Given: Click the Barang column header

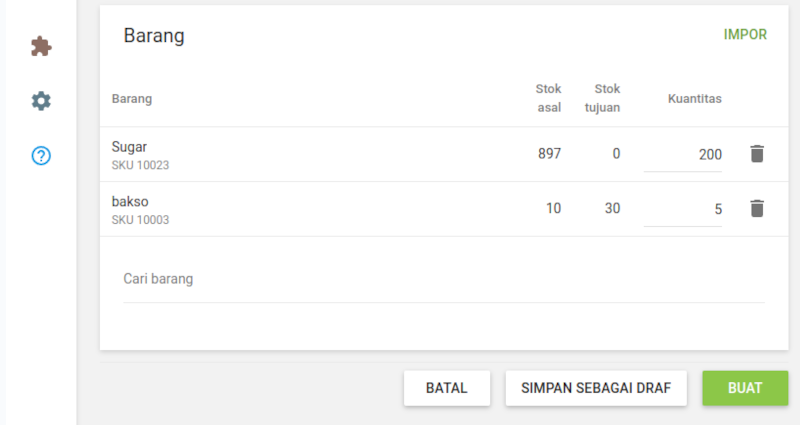Looking at the screenshot, I should pyautogui.click(x=132, y=99).
